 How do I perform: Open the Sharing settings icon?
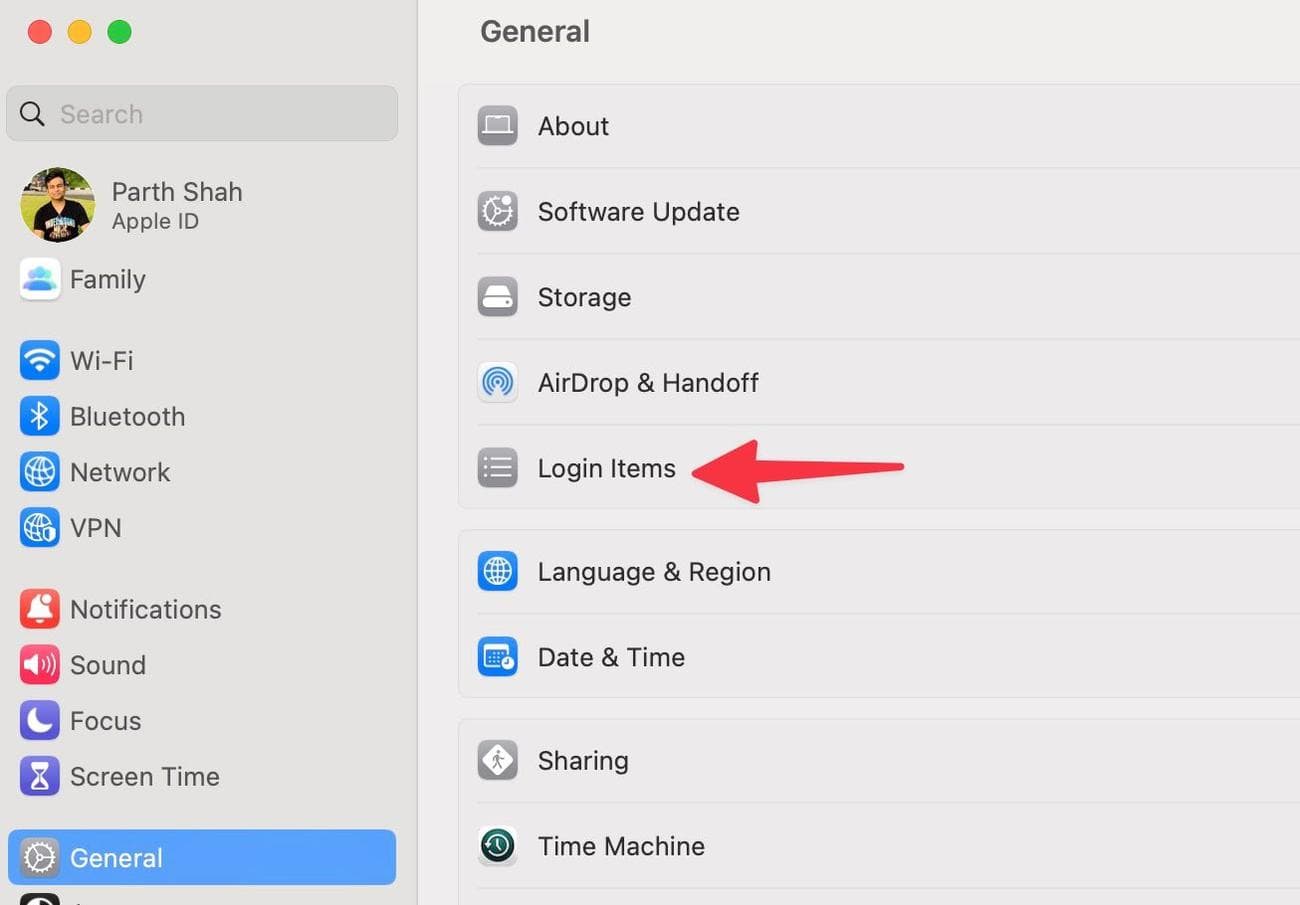pos(497,760)
